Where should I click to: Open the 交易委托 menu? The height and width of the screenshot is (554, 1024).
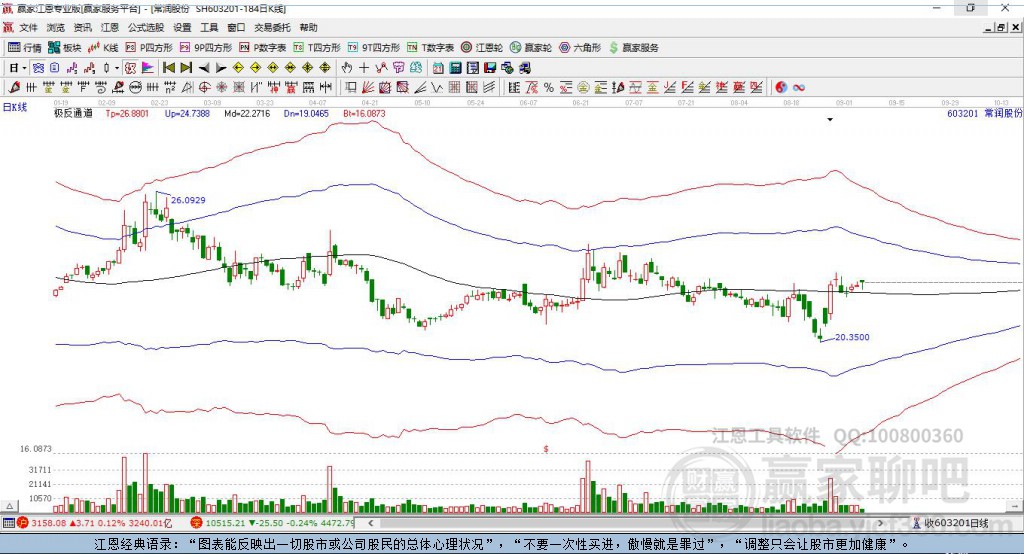272,27
